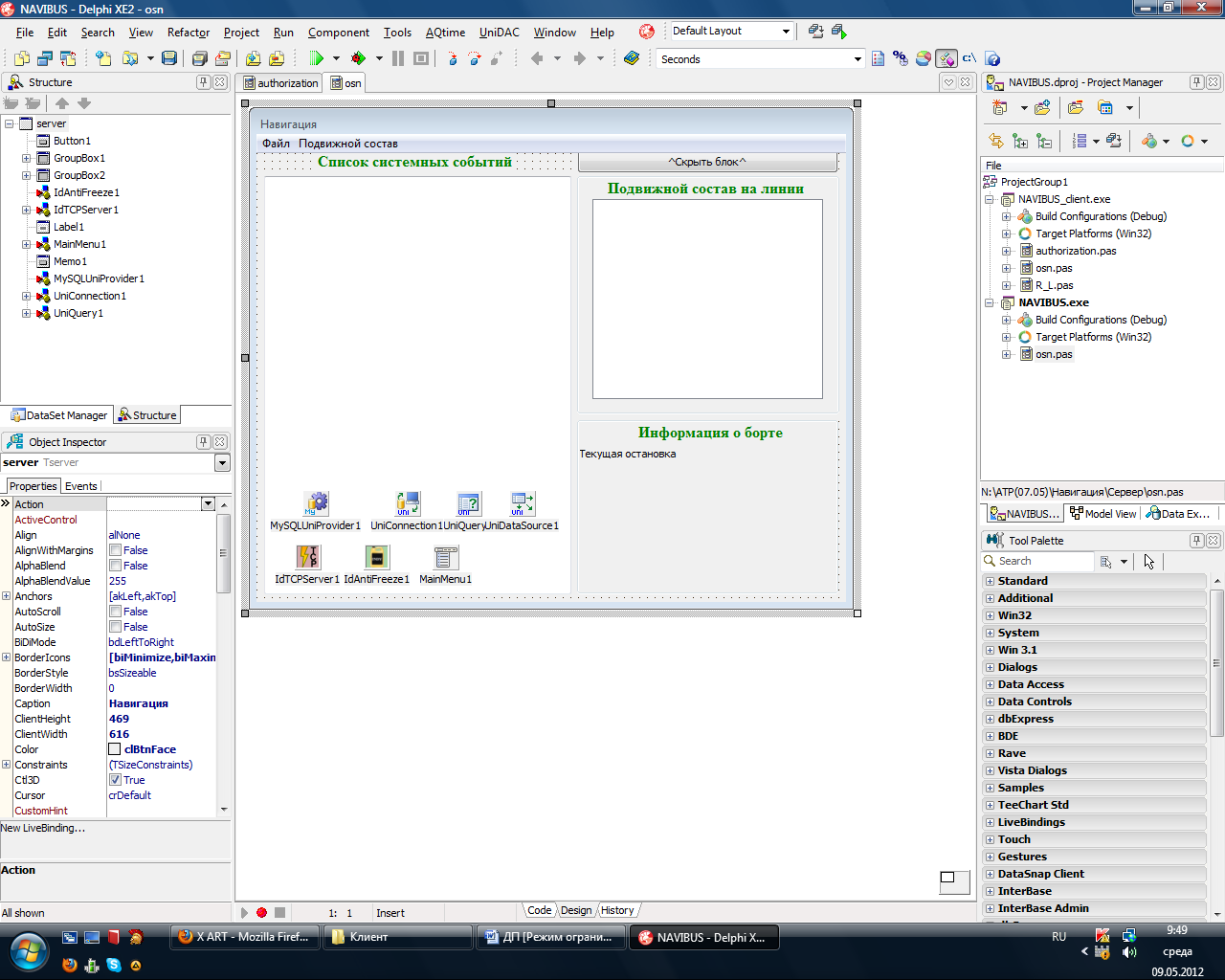Open the UniDAC menu
This screenshot has width=1225, height=980.
click(x=500, y=32)
